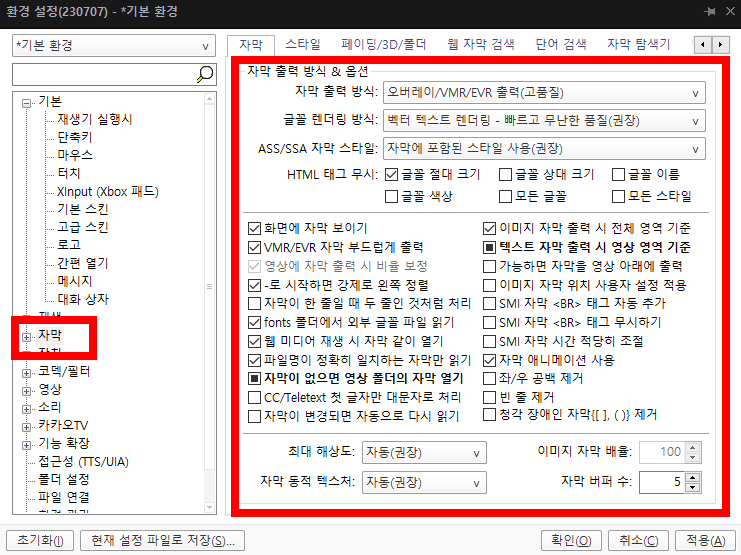
Task: Toggle 텍스트 자막 출력 시 영상 영역 기준
Action: tap(489, 247)
